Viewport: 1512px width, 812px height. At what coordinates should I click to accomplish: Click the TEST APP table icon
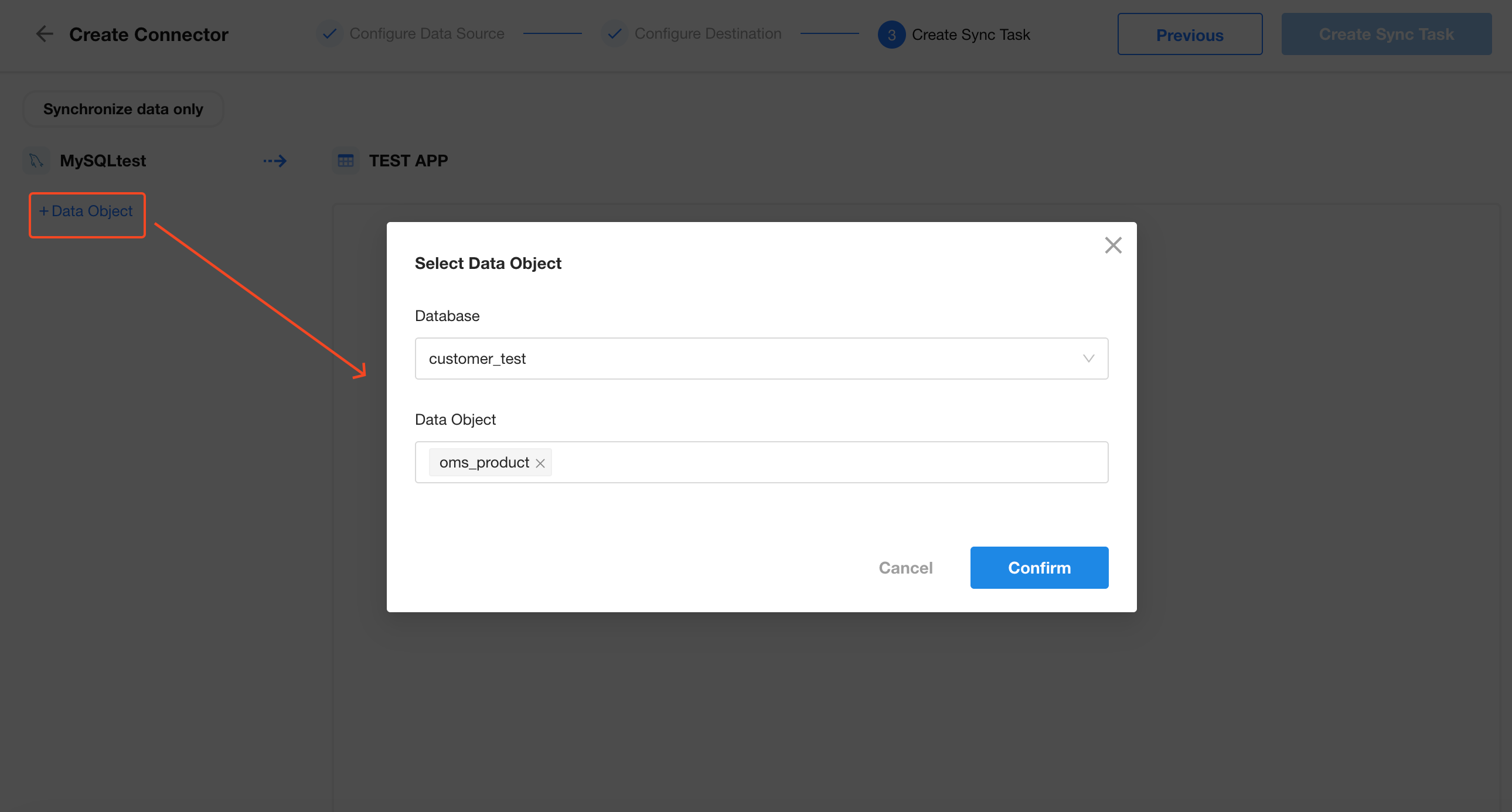tap(346, 161)
